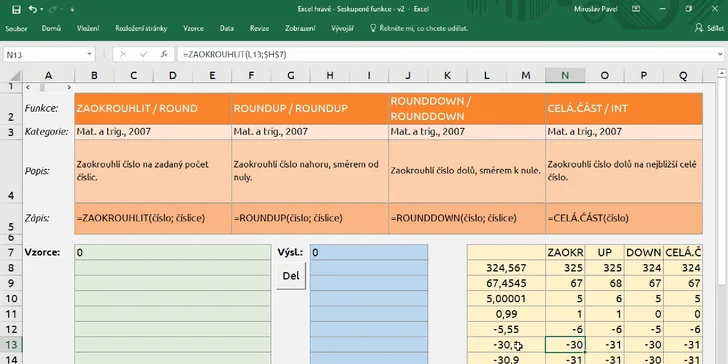728x364 pixels.
Task: Select column A header
Action: tap(48, 75)
